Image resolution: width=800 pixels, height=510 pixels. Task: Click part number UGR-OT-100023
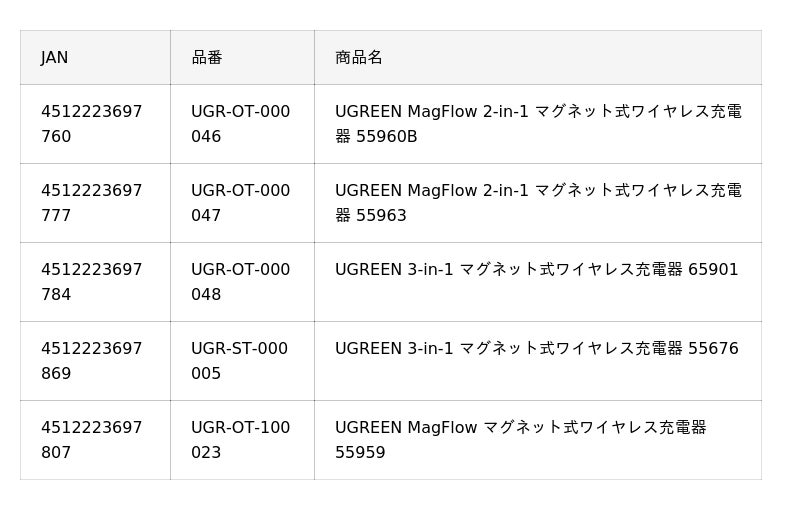(x=240, y=440)
